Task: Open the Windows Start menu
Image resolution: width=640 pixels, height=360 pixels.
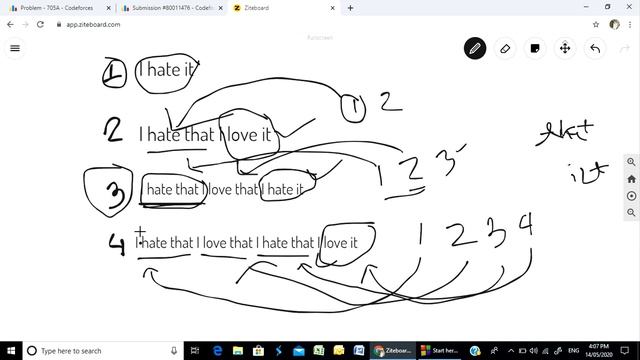Action: (11, 351)
